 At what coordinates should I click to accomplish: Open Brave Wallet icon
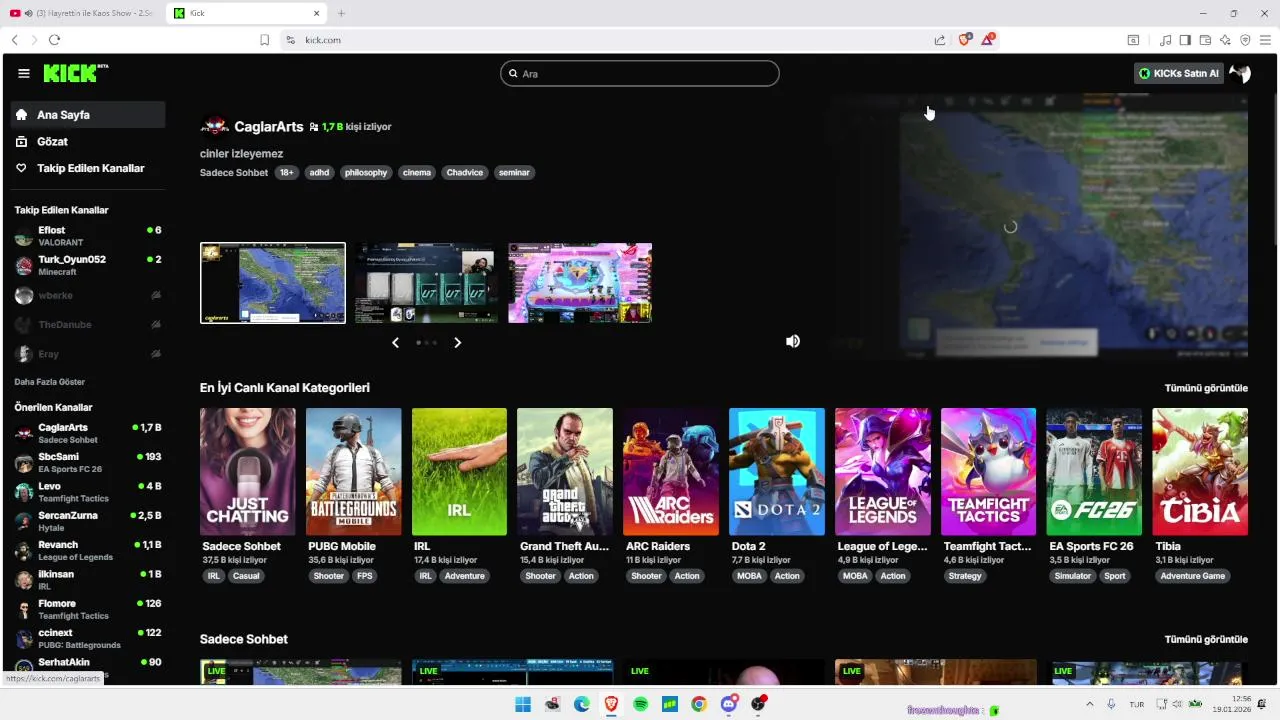(x=1205, y=40)
